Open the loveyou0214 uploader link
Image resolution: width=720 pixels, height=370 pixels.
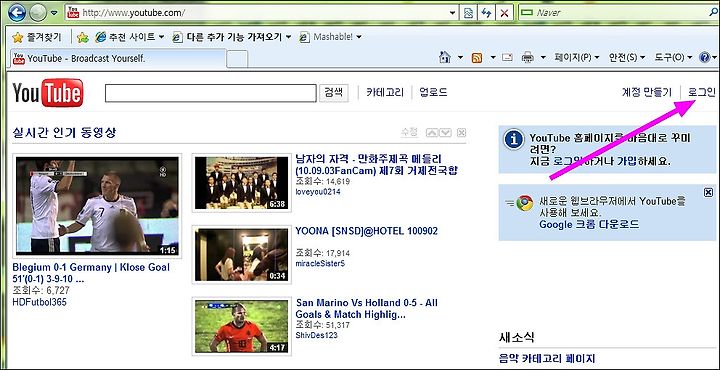(x=318, y=192)
